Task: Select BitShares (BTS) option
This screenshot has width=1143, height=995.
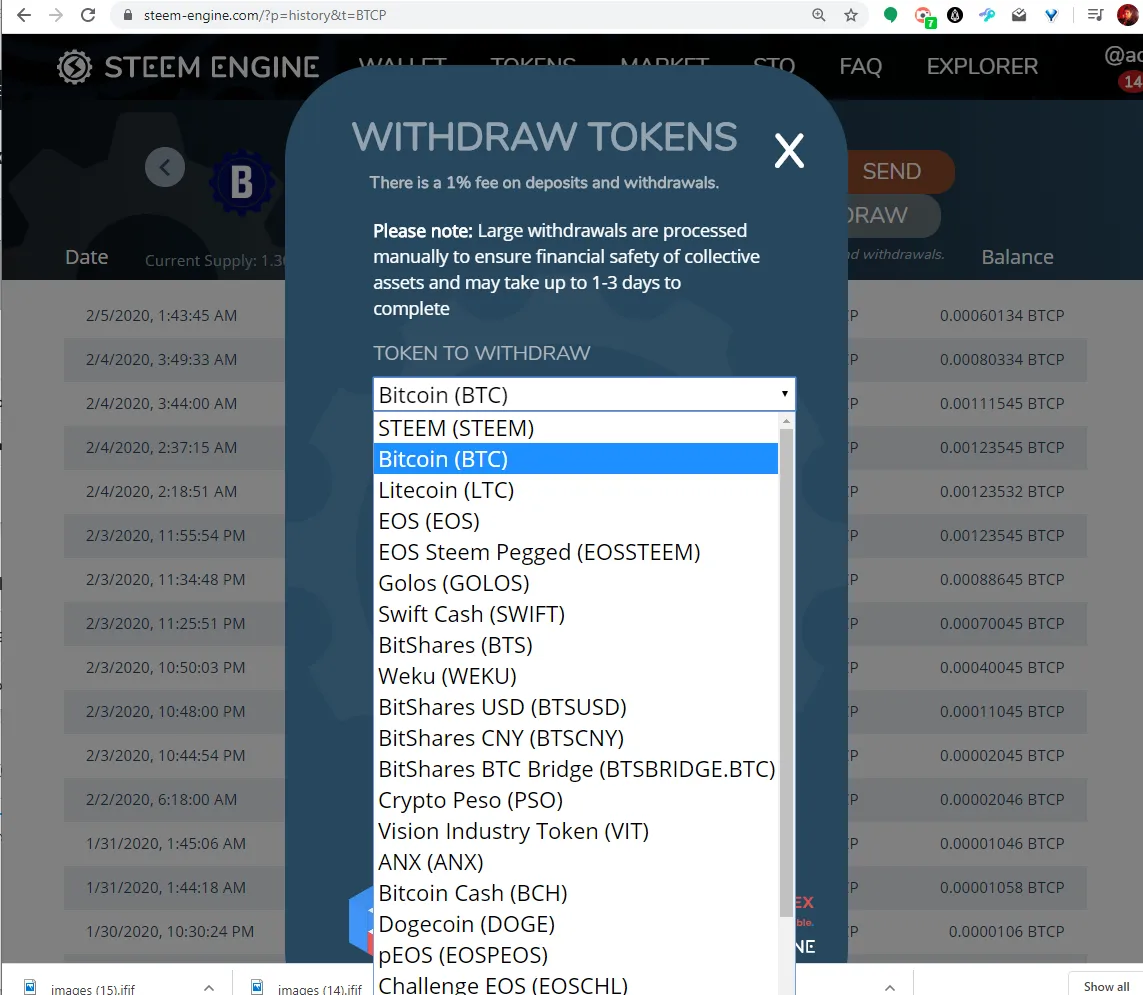Action: click(575, 644)
